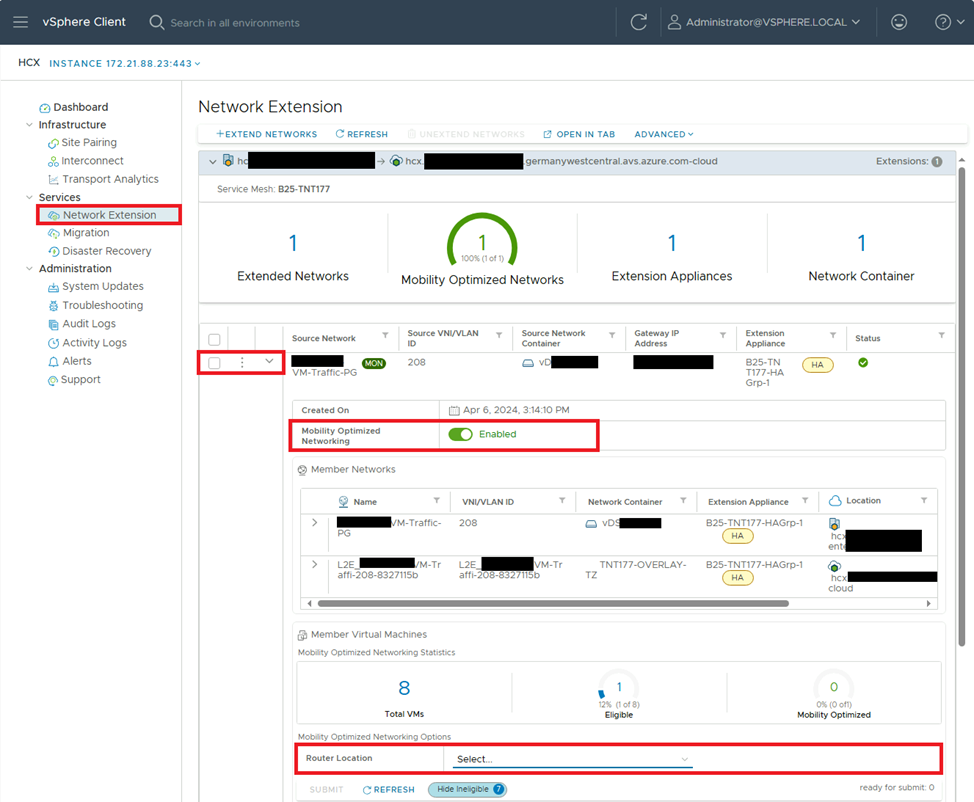Open the Administrator account dropdown
The width and height of the screenshot is (974, 802).
[x=772, y=22]
